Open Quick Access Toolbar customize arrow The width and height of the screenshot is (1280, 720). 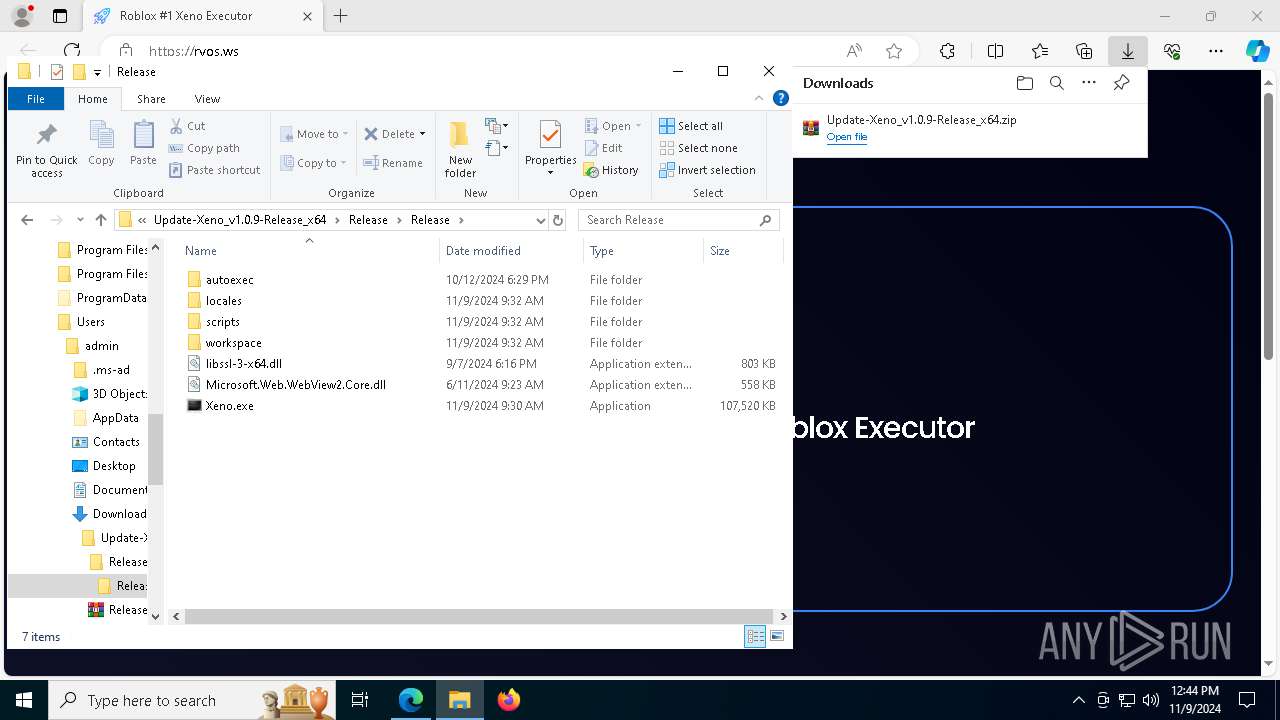(x=97, y=72)
